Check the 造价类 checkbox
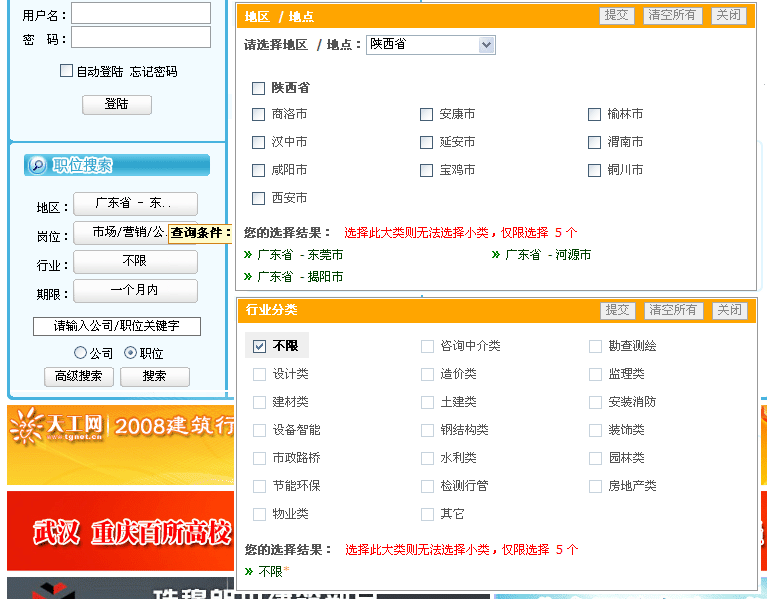The height and width of the screenshot is (599, 767). click(427, 375)
